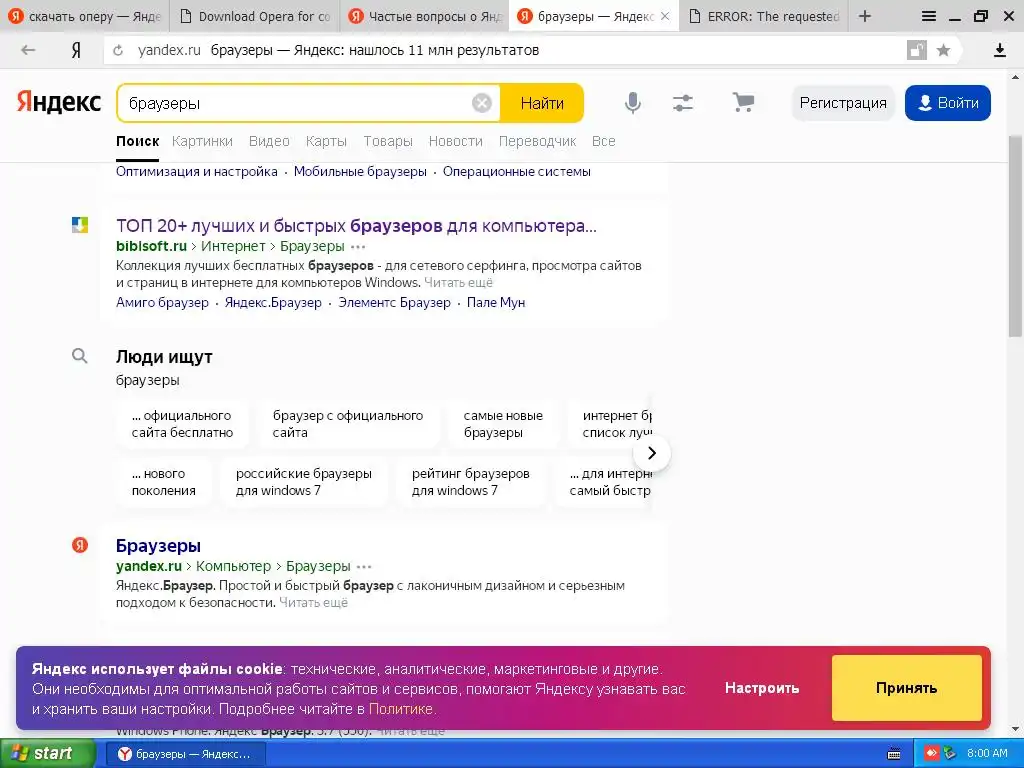
Task: Show more related searches with the chevron arrow
Action: pyautogui.click(x=652, y=453)
